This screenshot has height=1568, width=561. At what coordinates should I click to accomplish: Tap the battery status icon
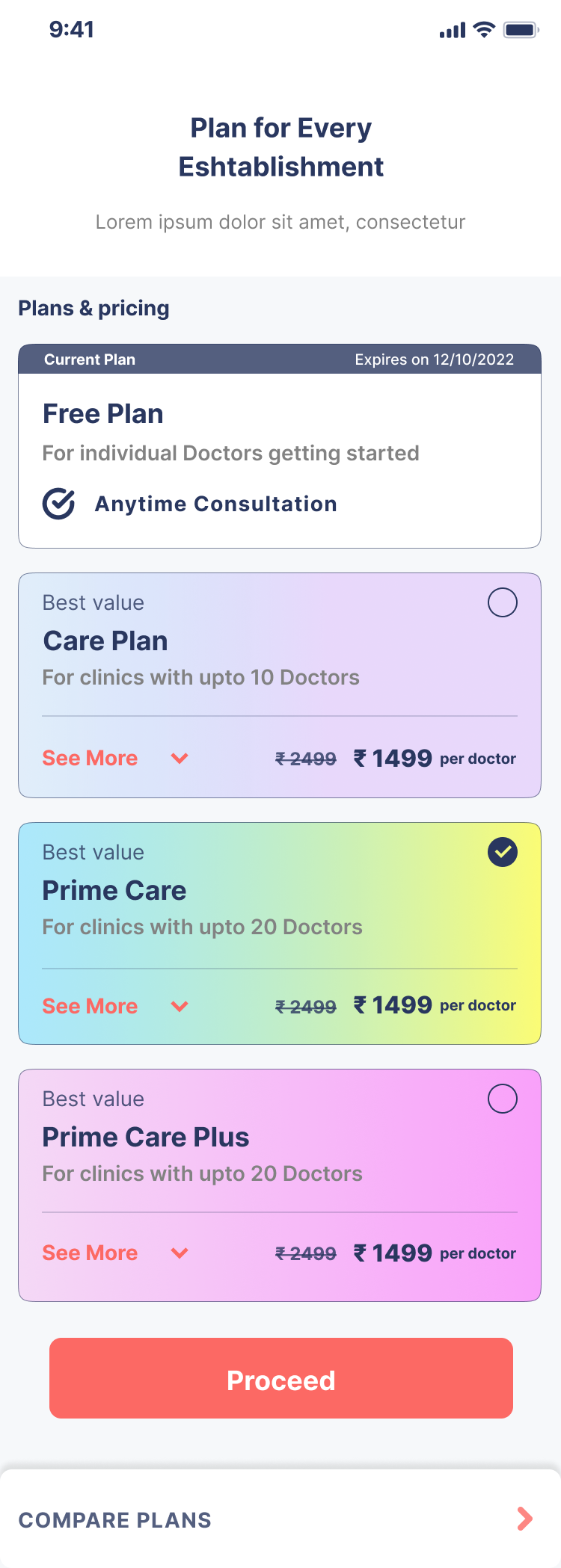521,30
